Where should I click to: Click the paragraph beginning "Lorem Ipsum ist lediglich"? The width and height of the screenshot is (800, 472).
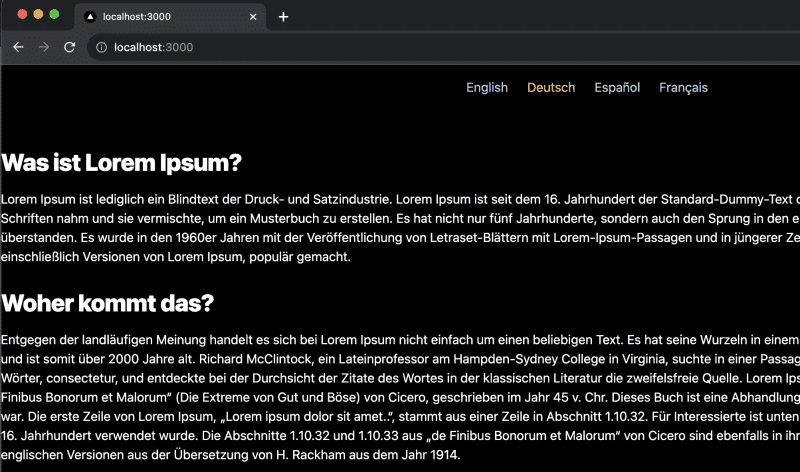[x=400, y=228]
